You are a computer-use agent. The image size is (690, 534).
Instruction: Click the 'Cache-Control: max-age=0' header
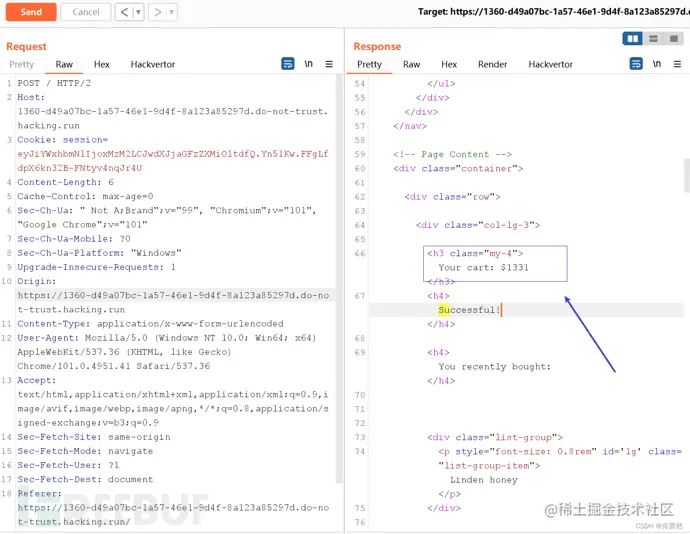[85, 196]
